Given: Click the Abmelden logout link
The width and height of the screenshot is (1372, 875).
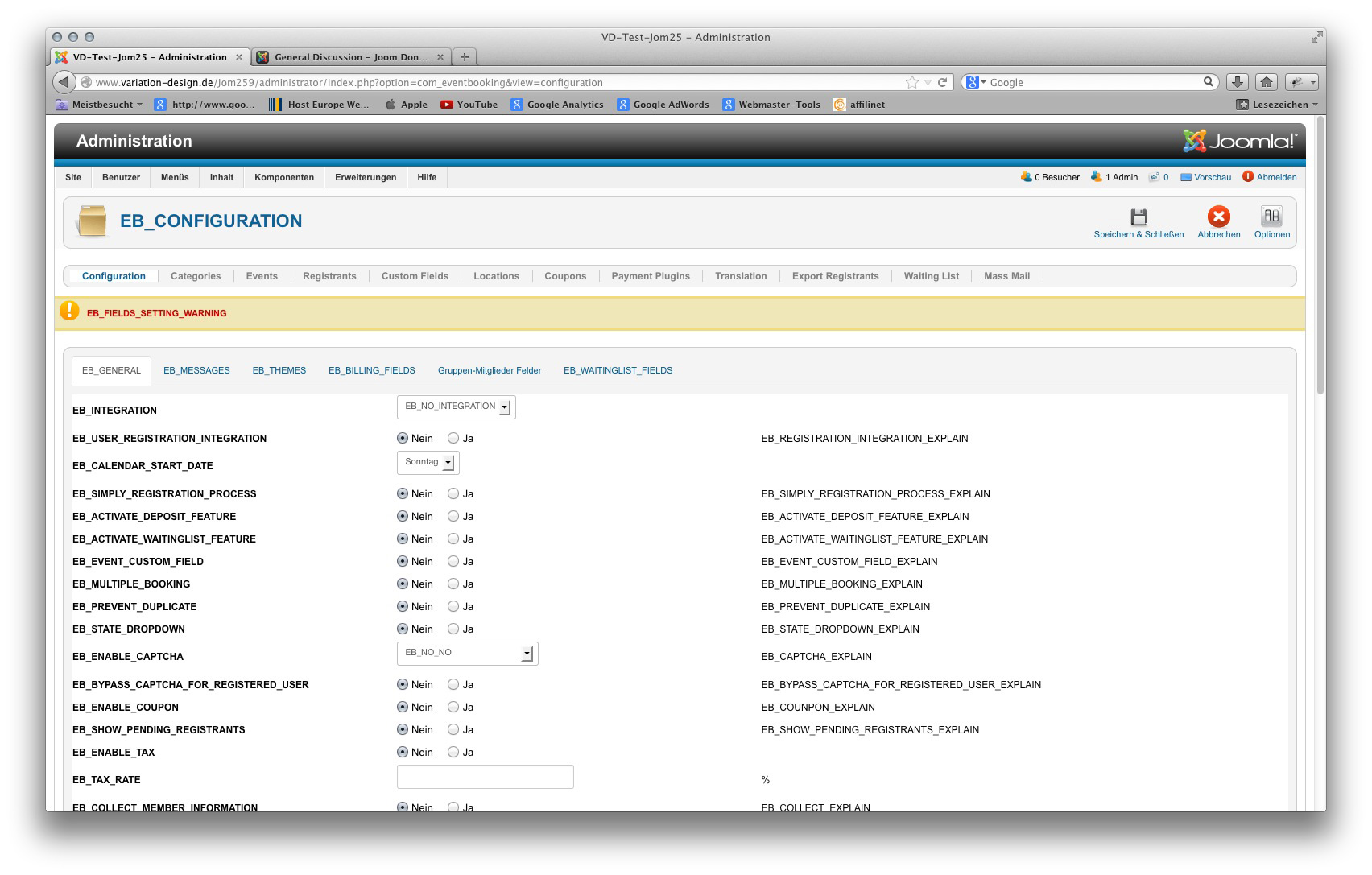Looking at the screenshot, I should tap(1276, 178).
